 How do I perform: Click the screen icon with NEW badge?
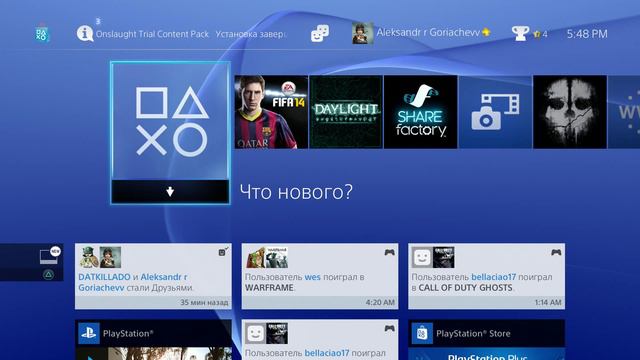pos(50,256)
